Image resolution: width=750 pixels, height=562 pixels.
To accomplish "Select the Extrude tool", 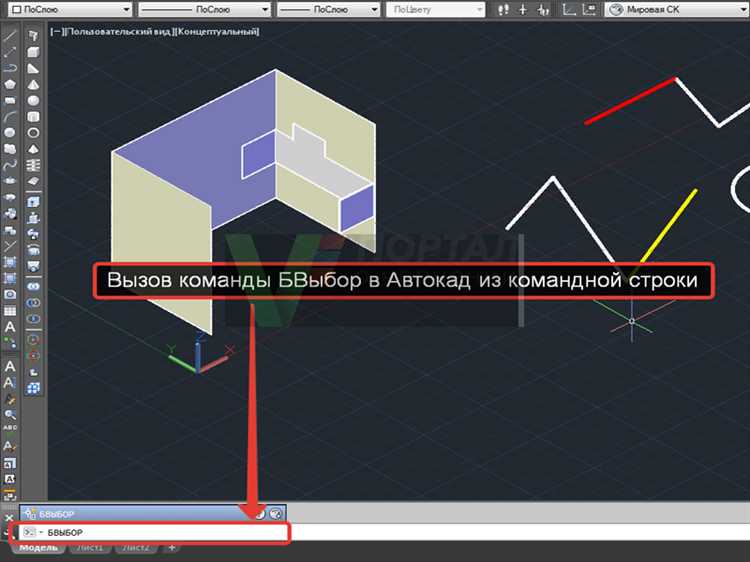I will coord(33,202).
